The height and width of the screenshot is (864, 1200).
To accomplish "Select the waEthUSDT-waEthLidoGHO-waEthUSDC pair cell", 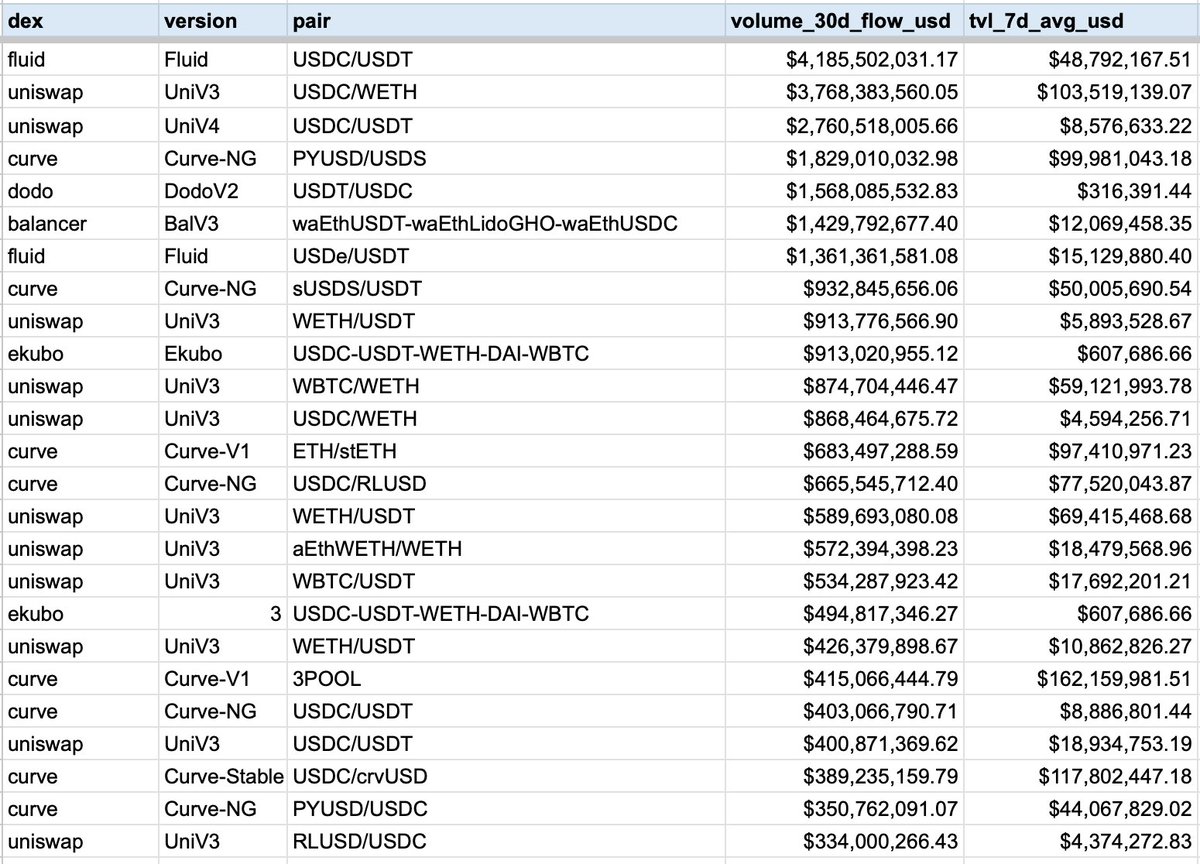I will pyautogui.click(x=507, y=223).
